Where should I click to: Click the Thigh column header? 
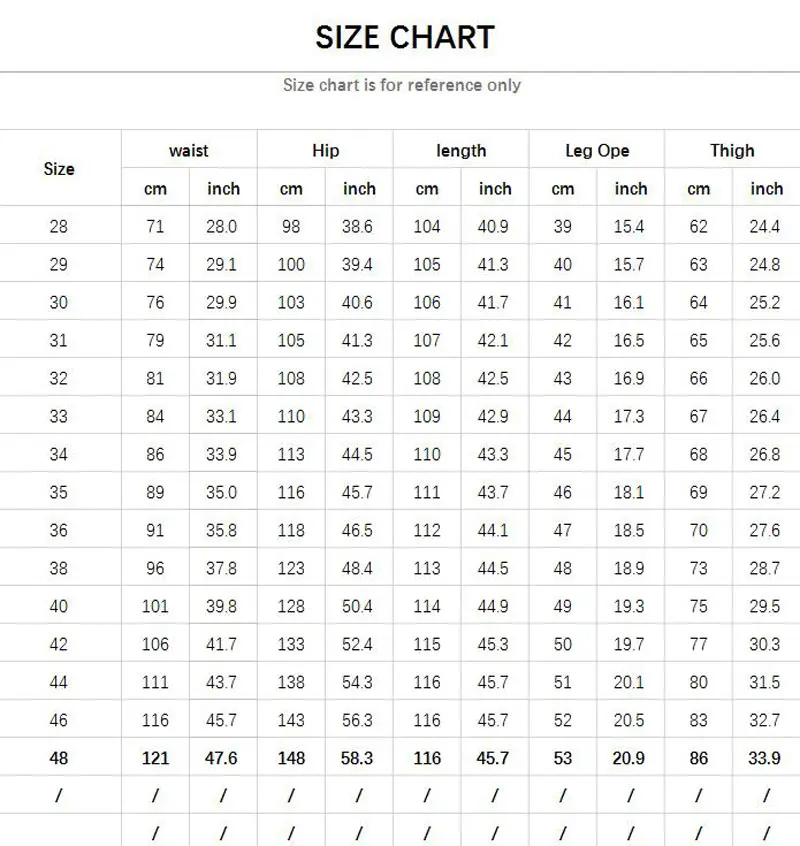(732, 151)
